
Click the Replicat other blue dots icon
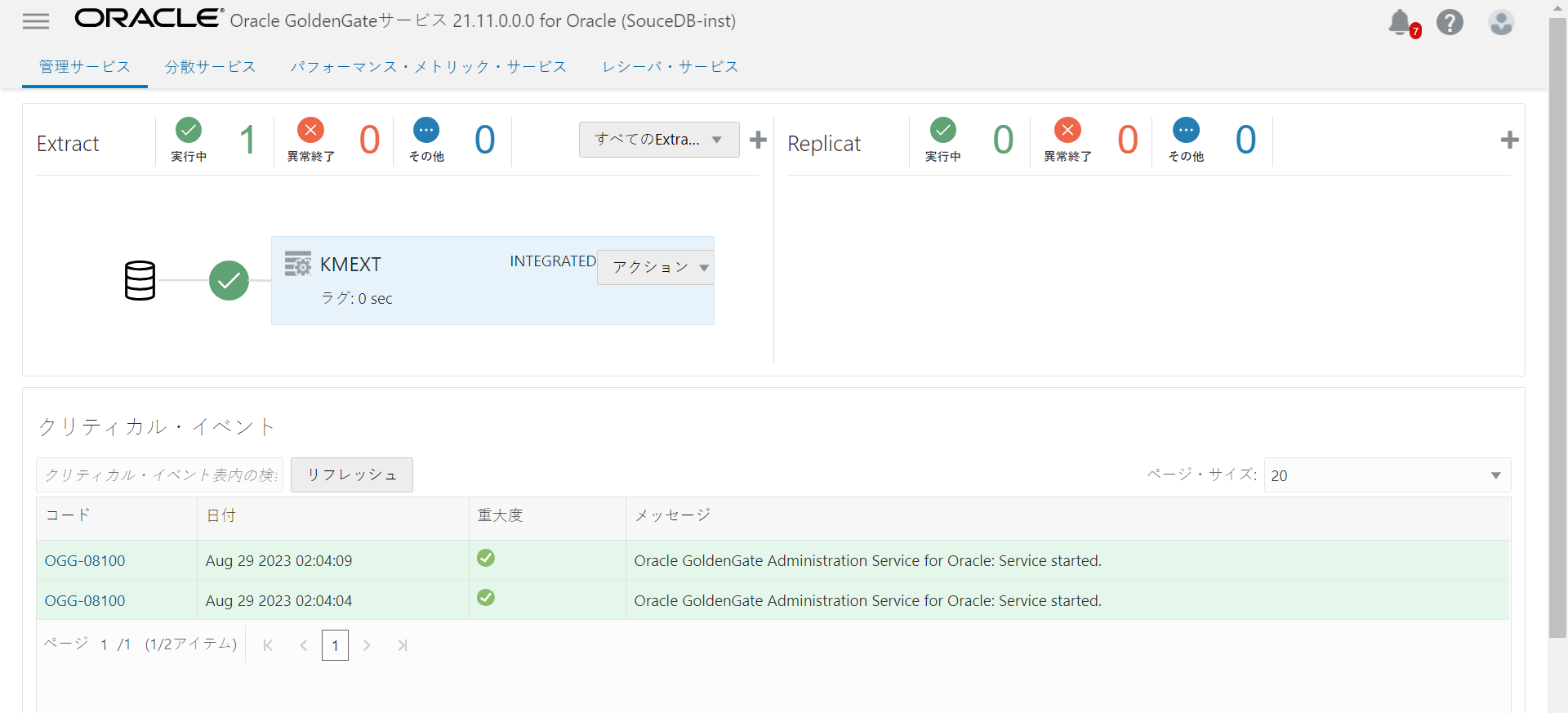(1186, 130)
